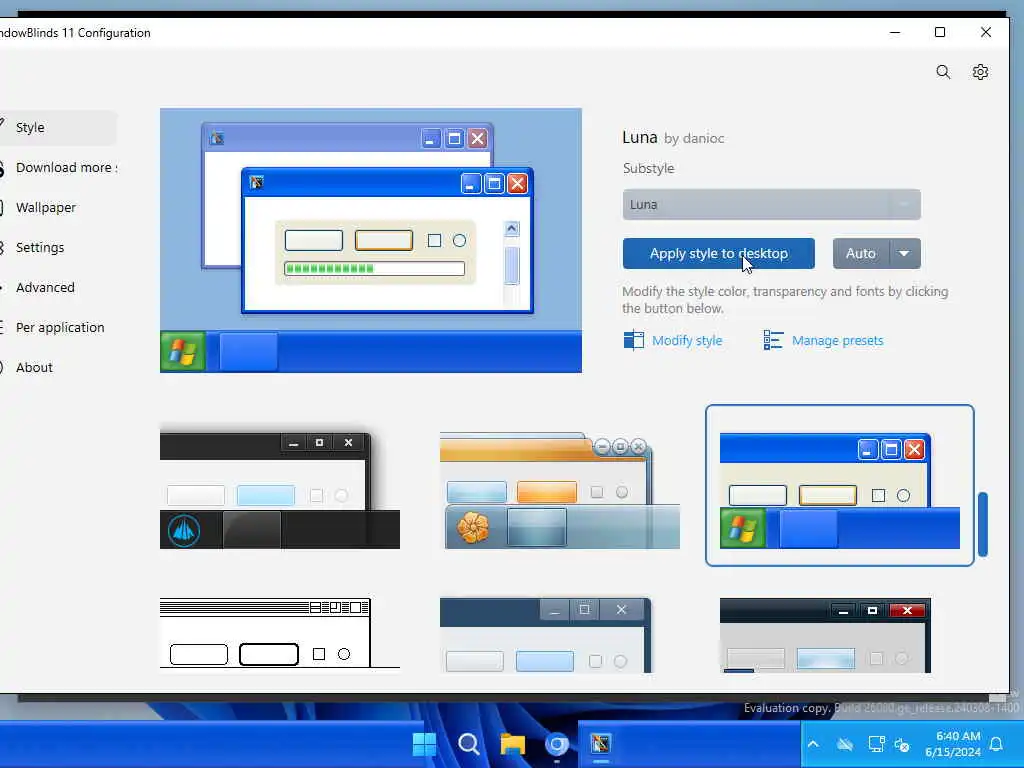Launch File Explorer from taskbar

[513, 744]
